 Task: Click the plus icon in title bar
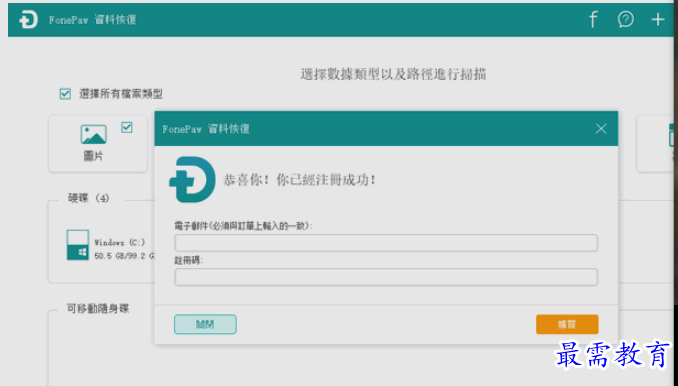coord(658,19)
